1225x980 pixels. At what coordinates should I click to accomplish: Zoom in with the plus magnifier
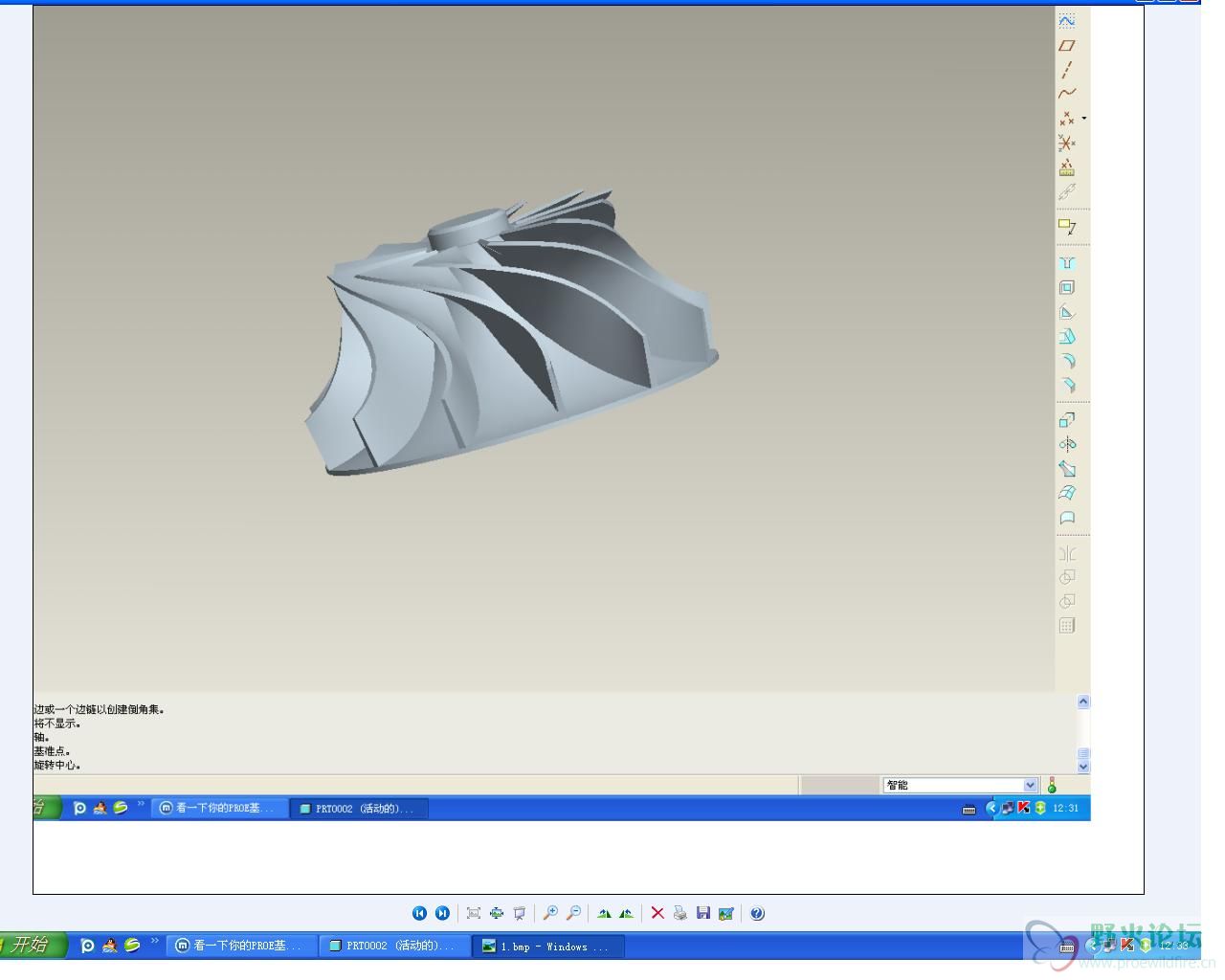click(550, 913)
